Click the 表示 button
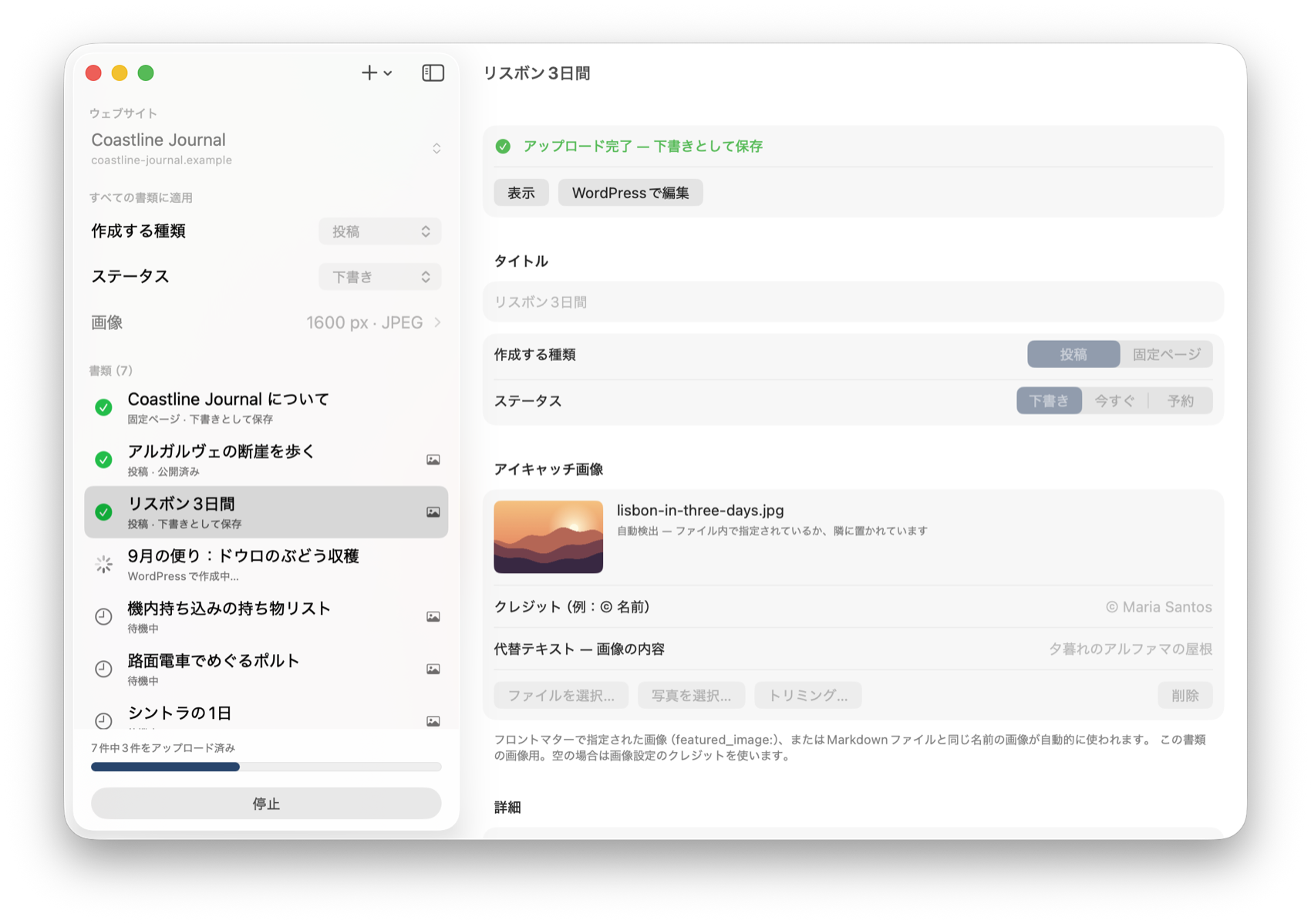The height and width of the screenshot is (924, 1311). point(521,193)
